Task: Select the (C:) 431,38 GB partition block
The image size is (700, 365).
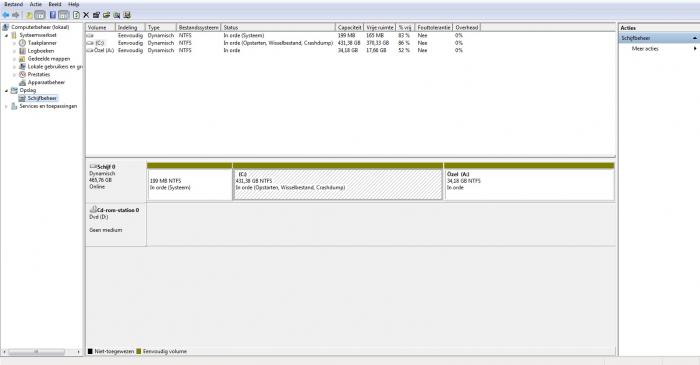Action: (x=338, y=182)
